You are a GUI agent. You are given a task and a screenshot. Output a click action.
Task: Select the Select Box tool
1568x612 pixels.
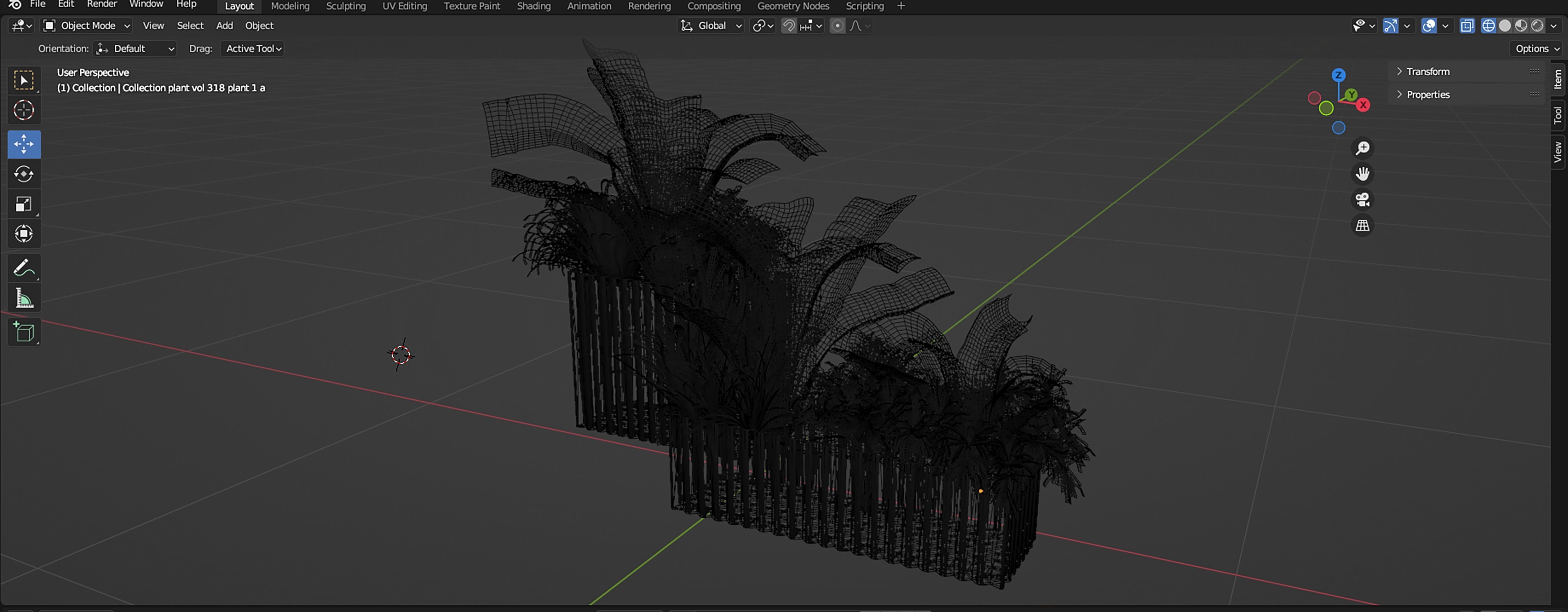(24, 80)
